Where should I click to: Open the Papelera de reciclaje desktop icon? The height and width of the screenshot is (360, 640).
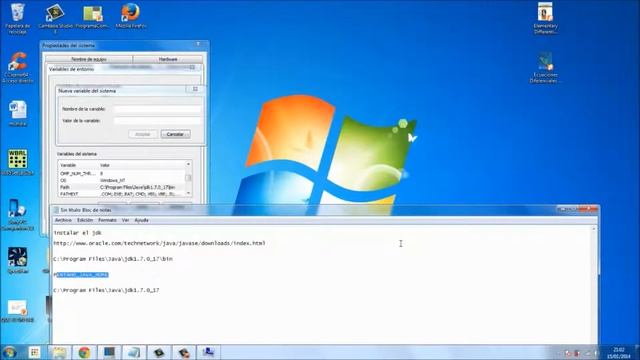17,18
